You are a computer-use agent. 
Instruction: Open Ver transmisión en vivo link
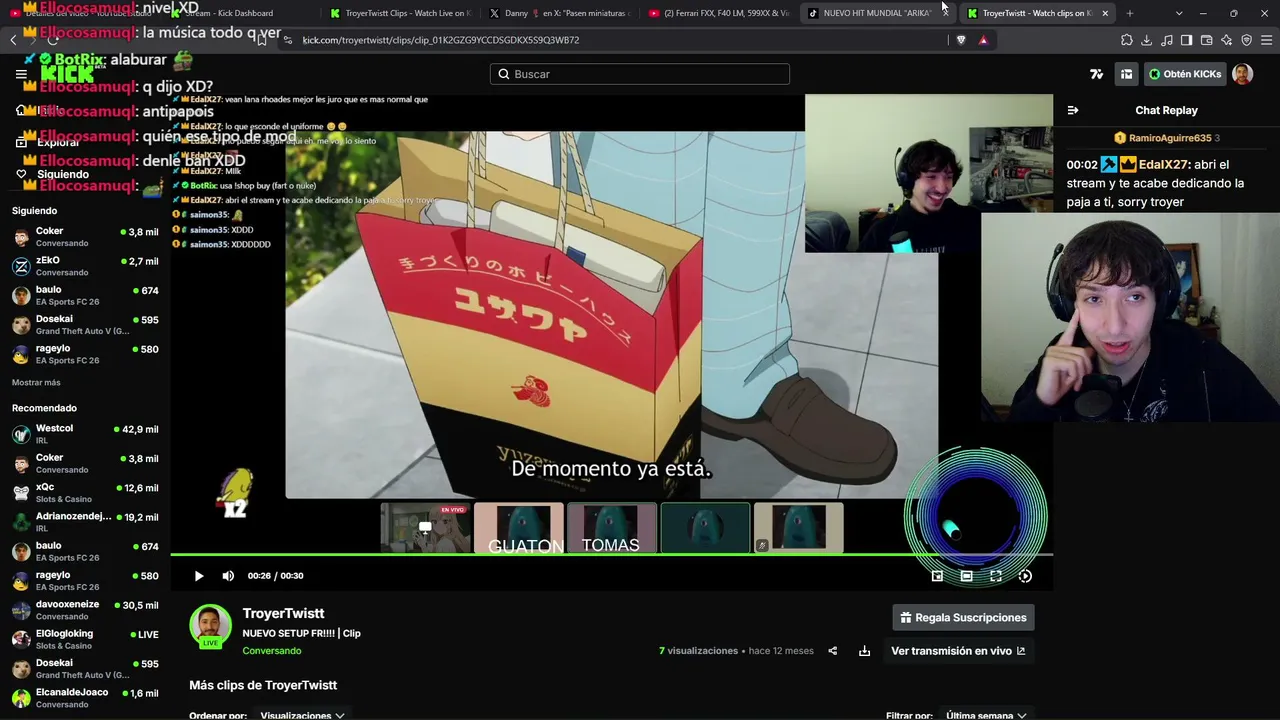click(958, 651)
